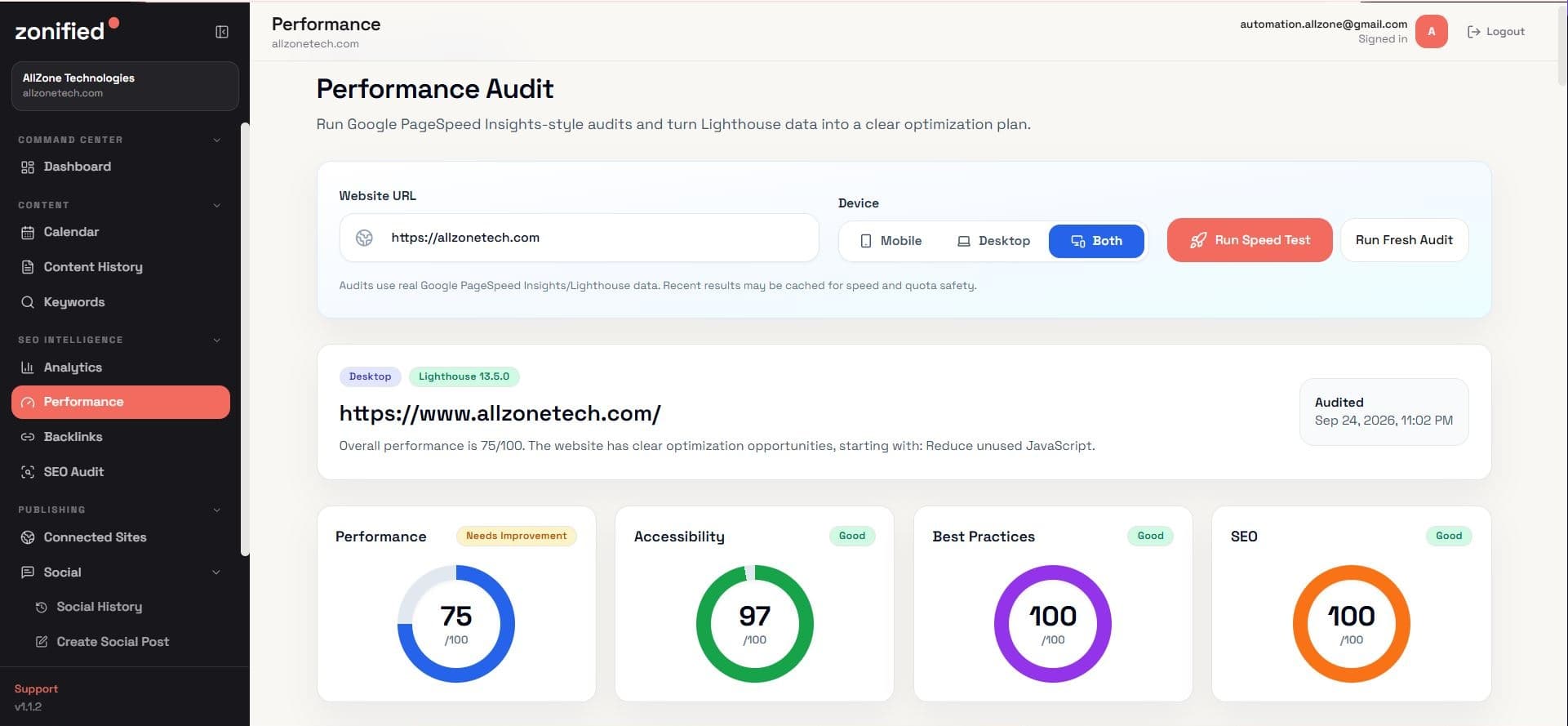Collapse the Publishing section chevron
Viewport: 1568px width, 726px height.
tap(217, 510)
